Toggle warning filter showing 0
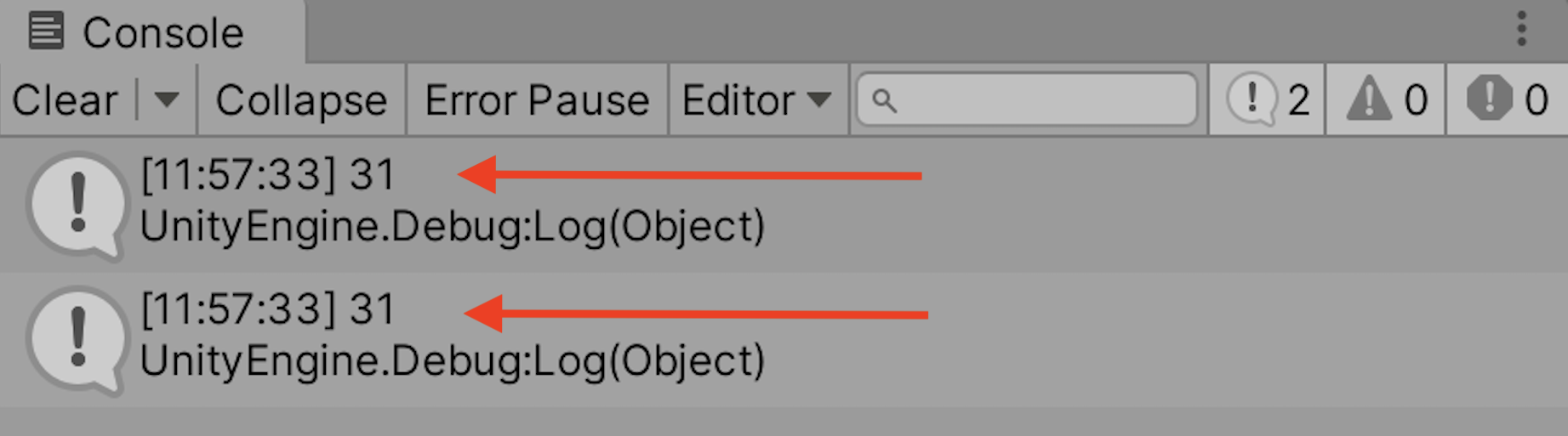The height and width of the screenshot is (436, 1568). (x=1386, y=99)
